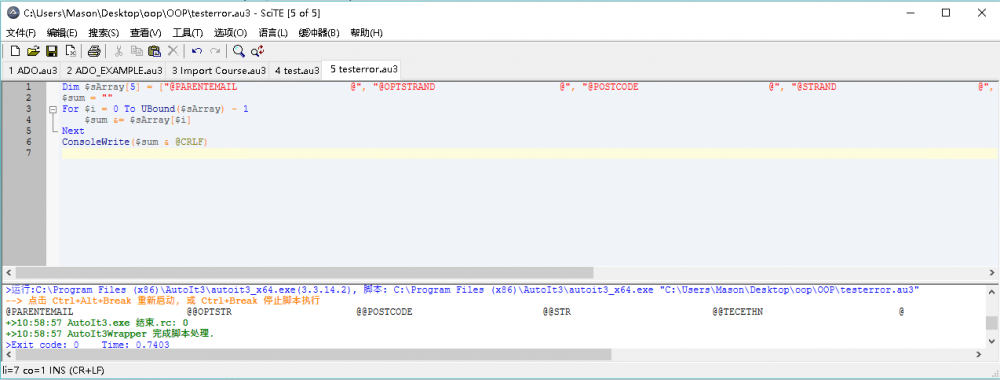Viewport: 1000px width, 380px height.
Task: Click line number 2 in margin
Action: click(28, 98)
